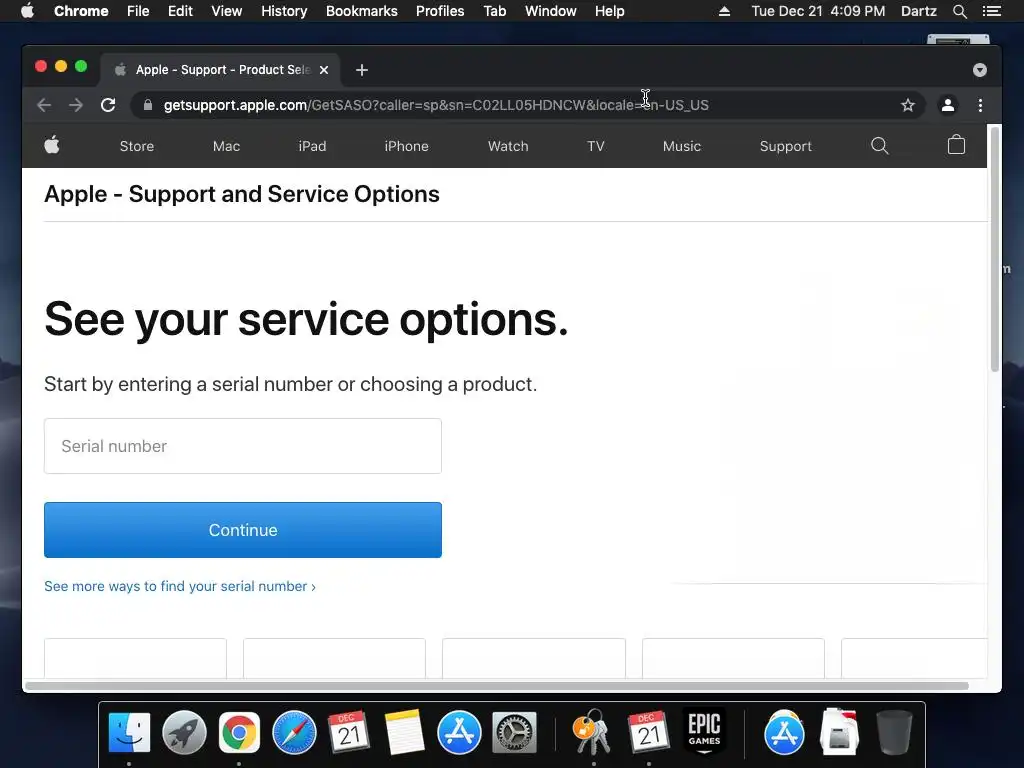Reload the page with the refresh icon
The height and width of the screenshot is (768, 1024).
click(x=108, y=105)
